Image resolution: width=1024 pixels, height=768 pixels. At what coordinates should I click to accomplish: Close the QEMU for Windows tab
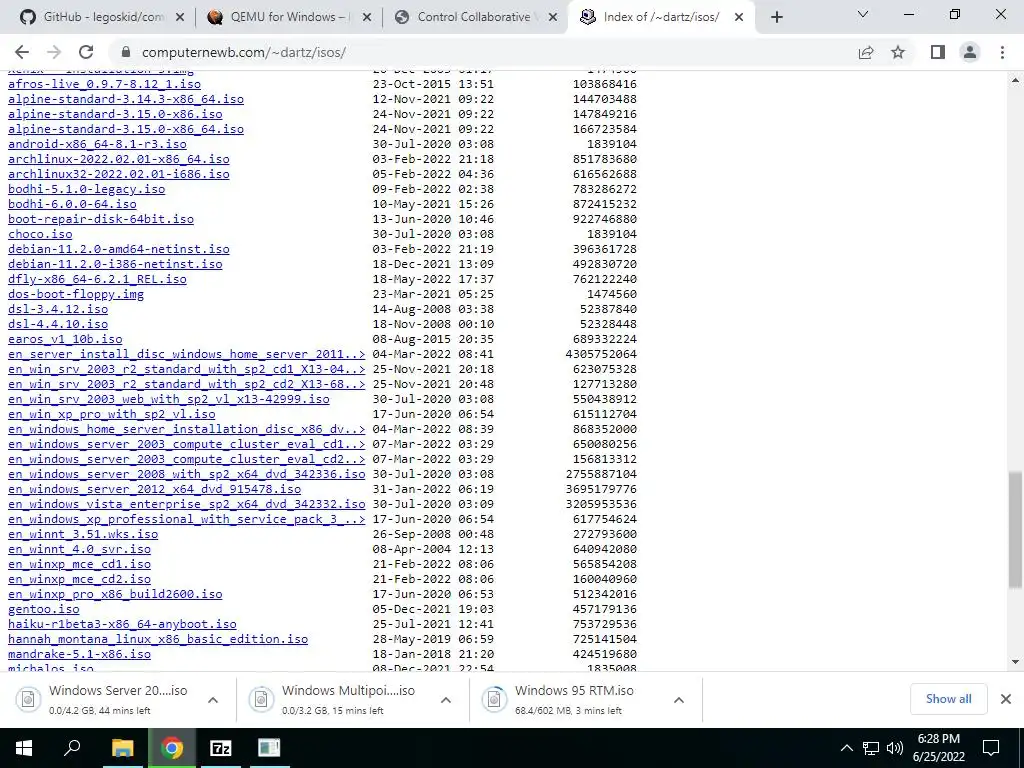(x=367, y=17)
